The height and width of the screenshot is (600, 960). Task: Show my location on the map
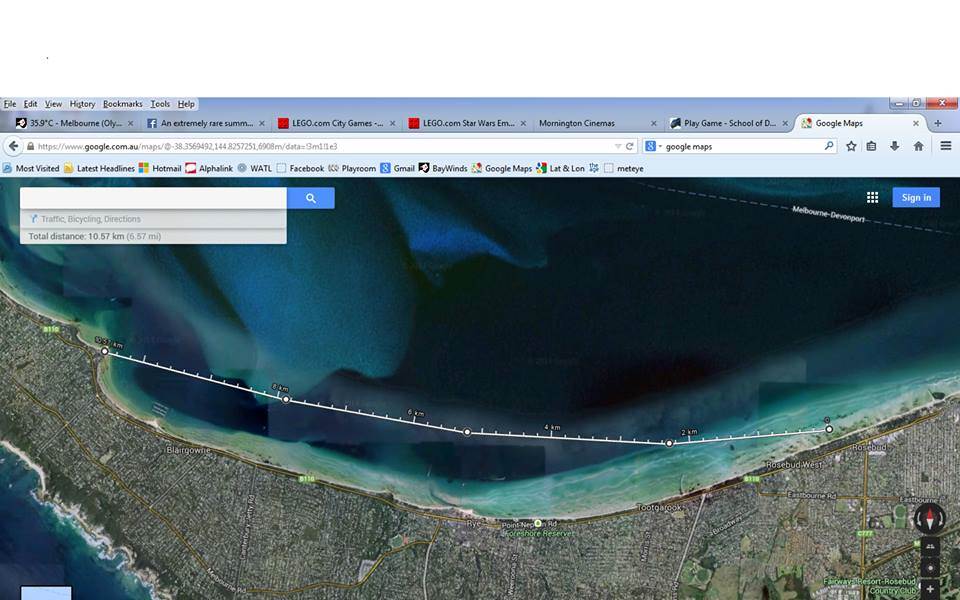[x=930, y=568]
